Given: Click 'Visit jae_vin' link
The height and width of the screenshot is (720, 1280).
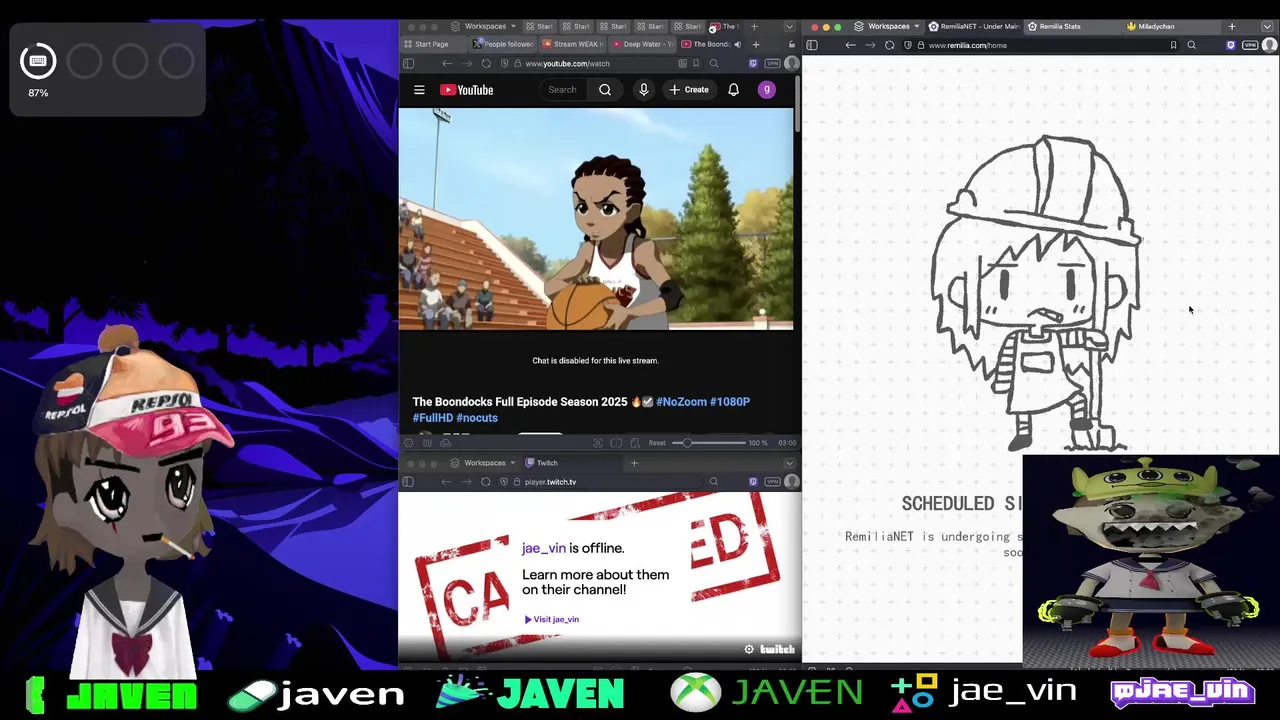Looking at the screenshot, I should coord(552,619).
